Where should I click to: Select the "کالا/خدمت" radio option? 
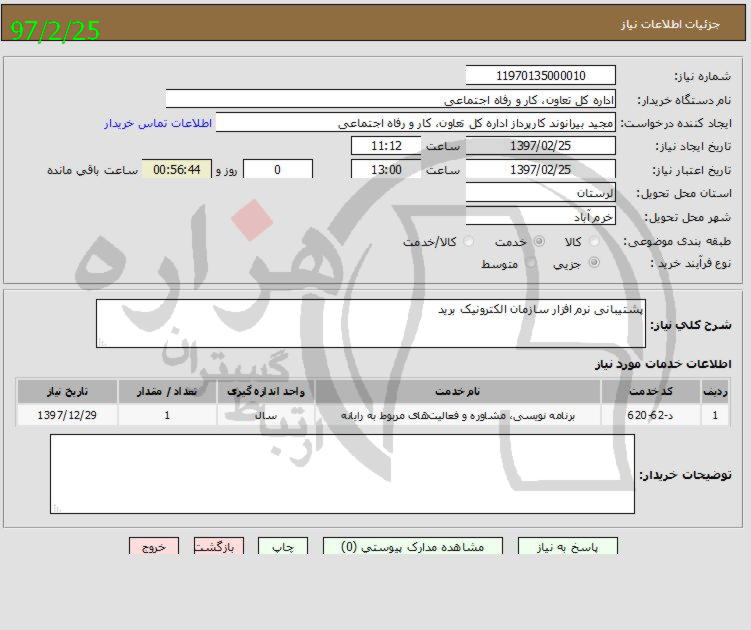pyautogui.click(x=468, y=242)
